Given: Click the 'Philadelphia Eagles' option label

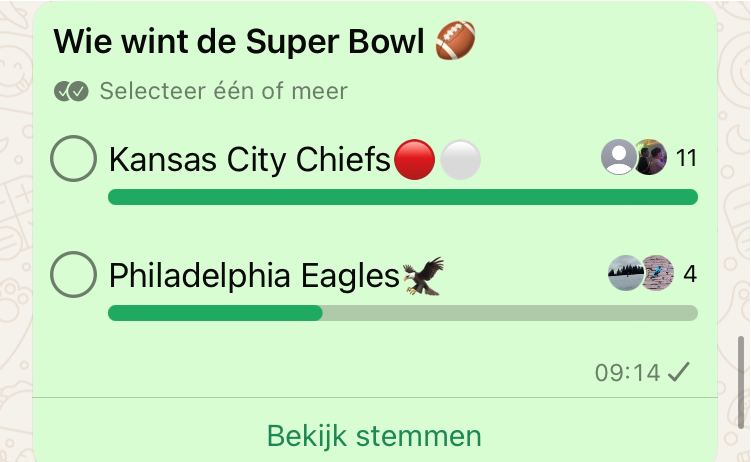Looking at the screenshot, I should [254, 274].
